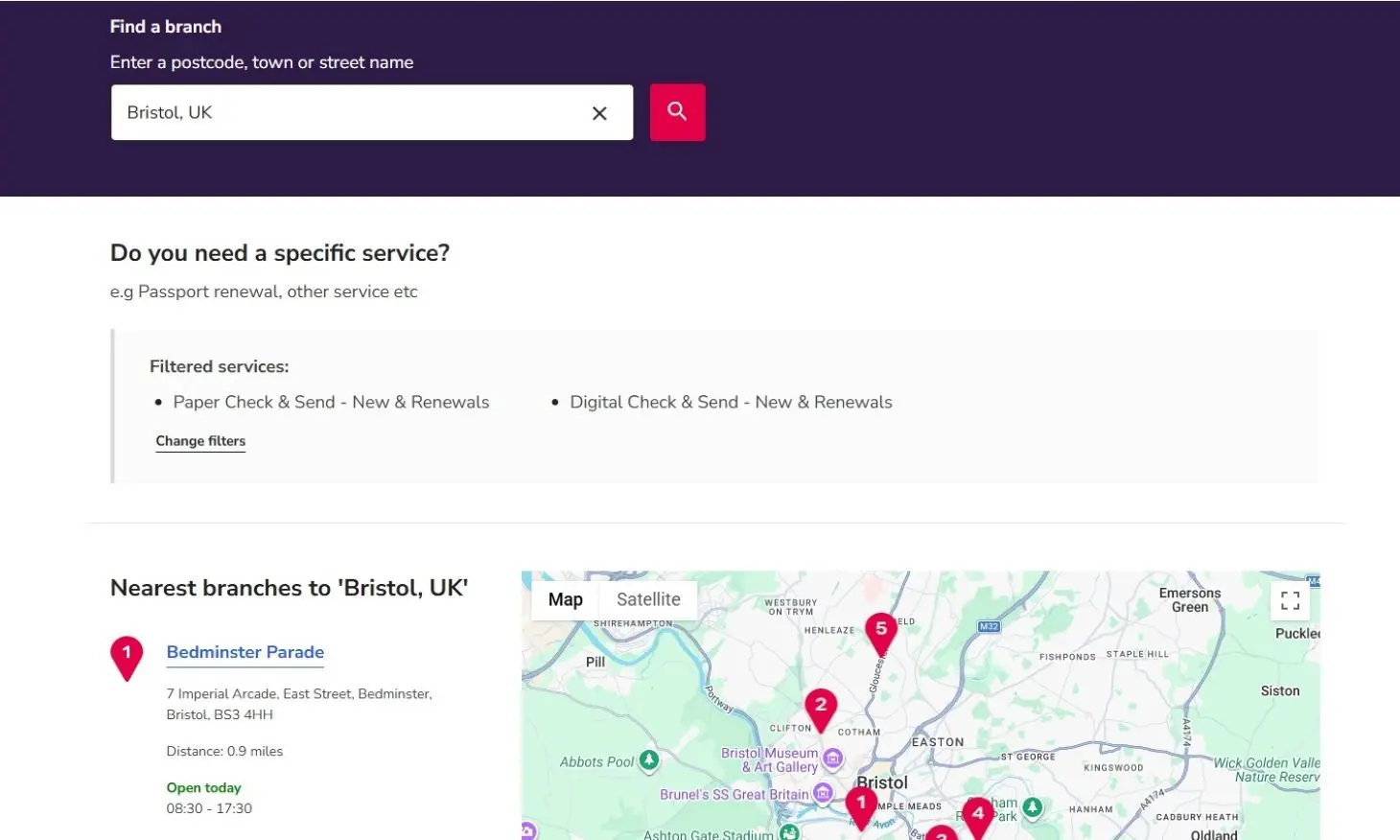Viewport: 1400px width, 840px height.
Task: Click the red search magnifier button
Action: [x=677, y=112]
